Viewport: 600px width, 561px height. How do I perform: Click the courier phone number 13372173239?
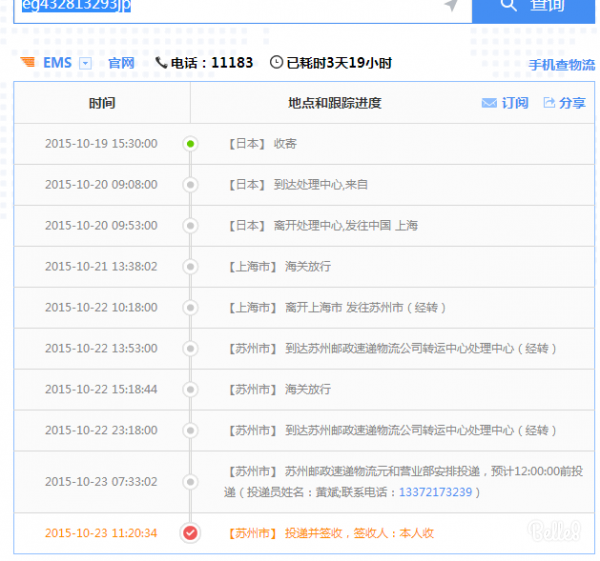point(435,492)
